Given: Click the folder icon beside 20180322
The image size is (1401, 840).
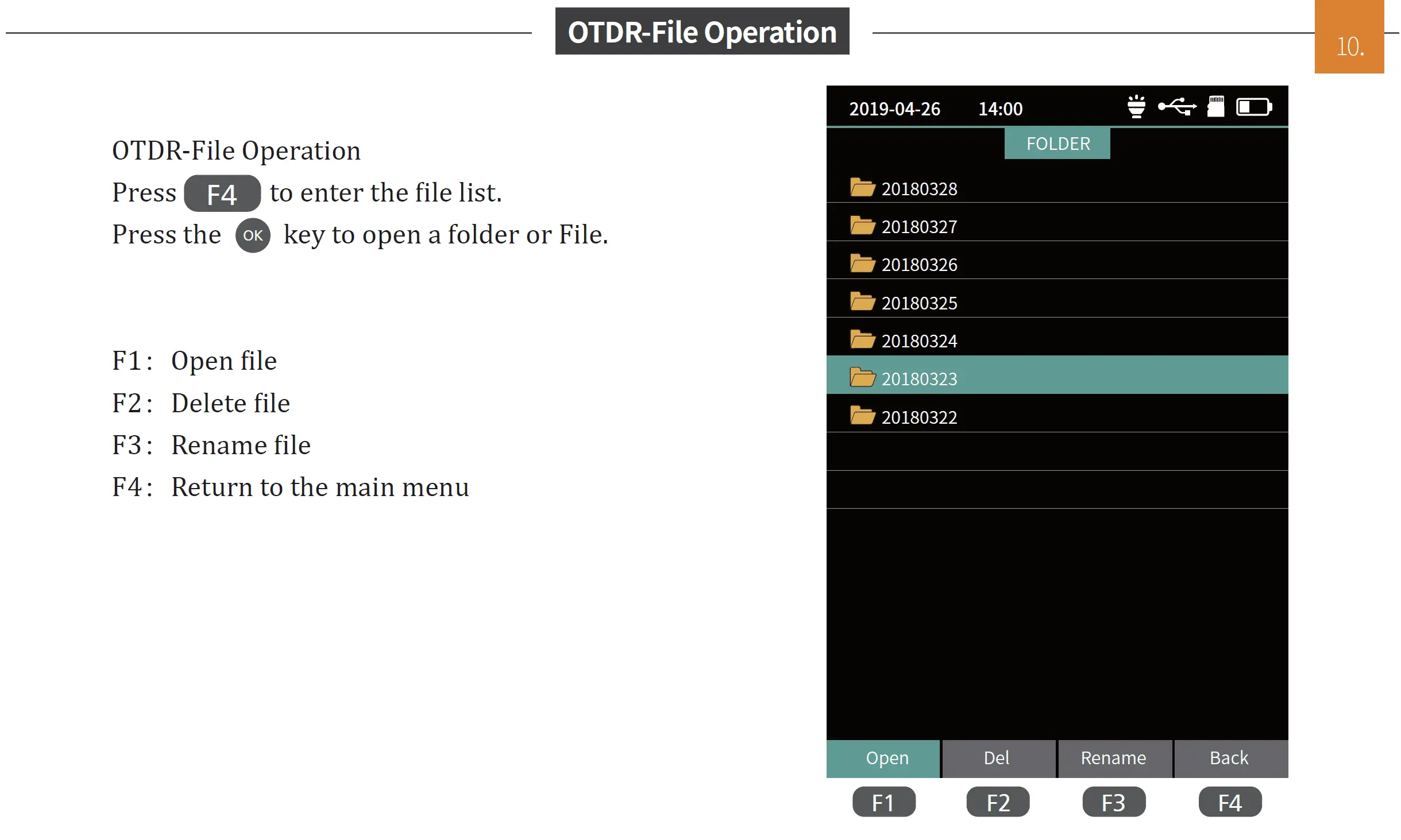Looking at the screenshot, I should [x=862, y=416].
